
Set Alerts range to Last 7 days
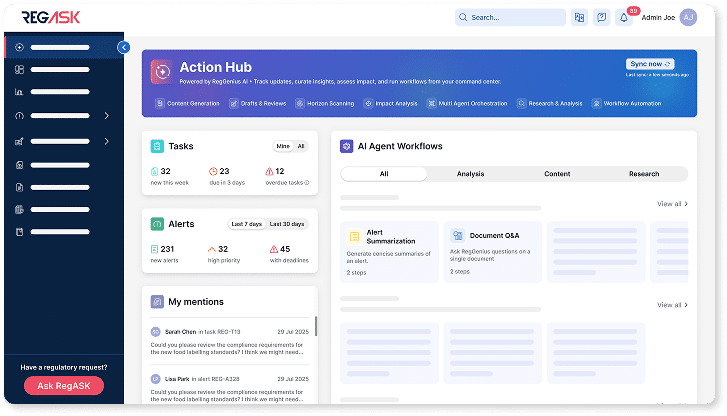tap(247, 224)
